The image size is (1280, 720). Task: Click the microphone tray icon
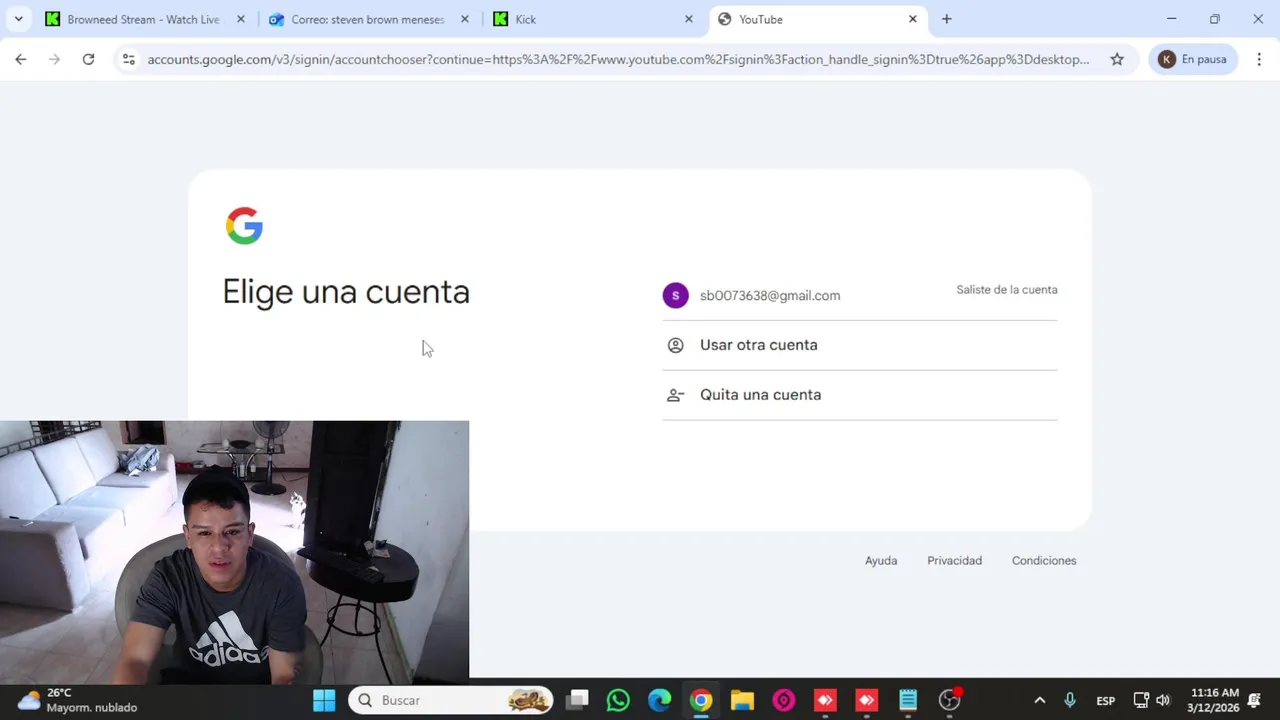point(1070,700)
